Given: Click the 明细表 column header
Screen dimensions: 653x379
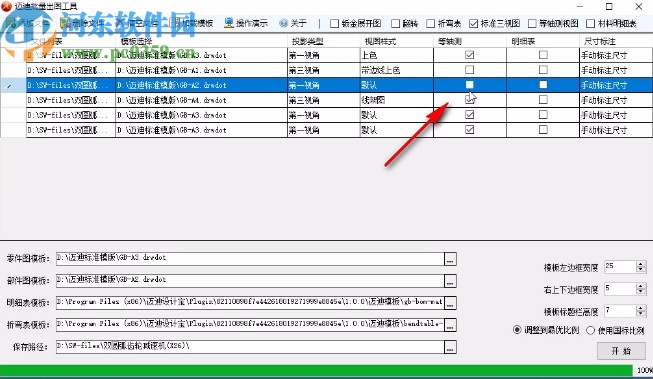Looking at the screenshot, I should pos(543,41).
